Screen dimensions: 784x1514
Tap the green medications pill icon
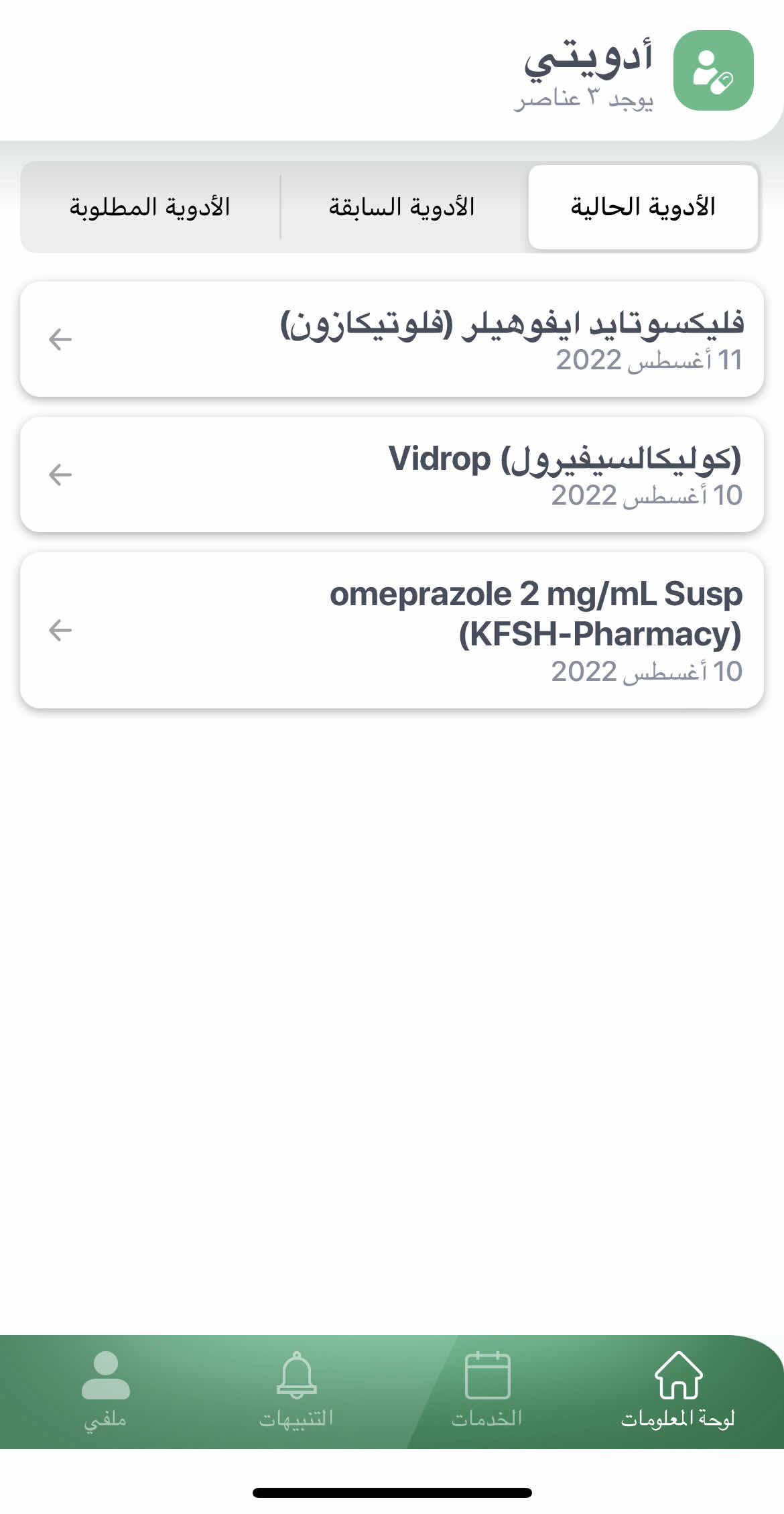713,70
